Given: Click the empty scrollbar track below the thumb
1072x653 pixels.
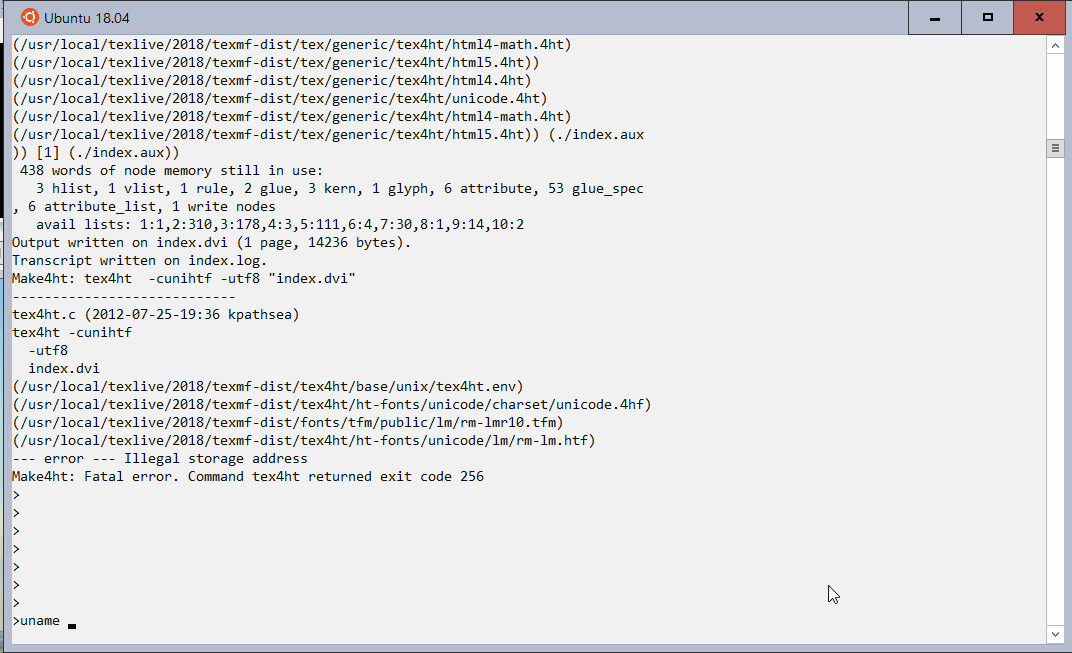Looking at the screenshot, I should (x=1055, y=400).
